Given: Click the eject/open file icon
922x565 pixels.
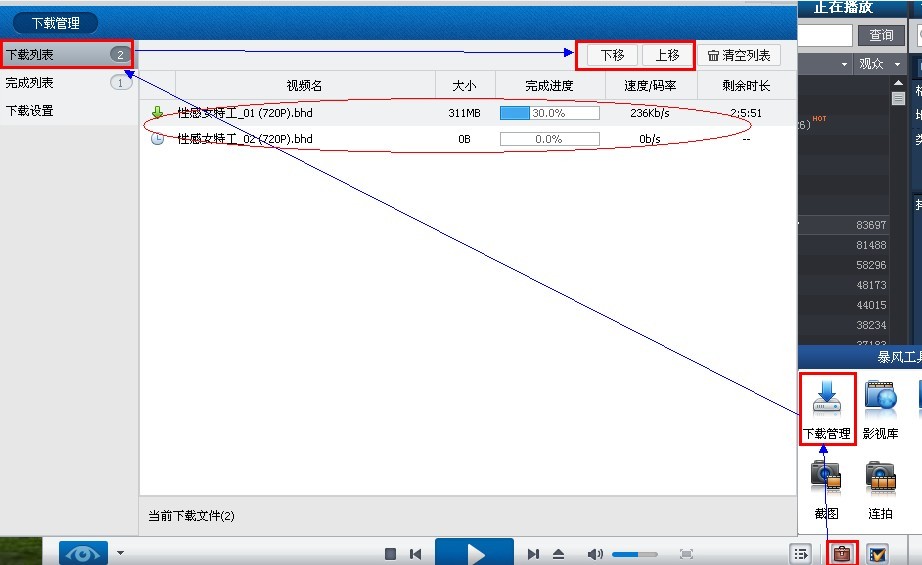Looking at the screenshot, I should click(x=559, y=554).
